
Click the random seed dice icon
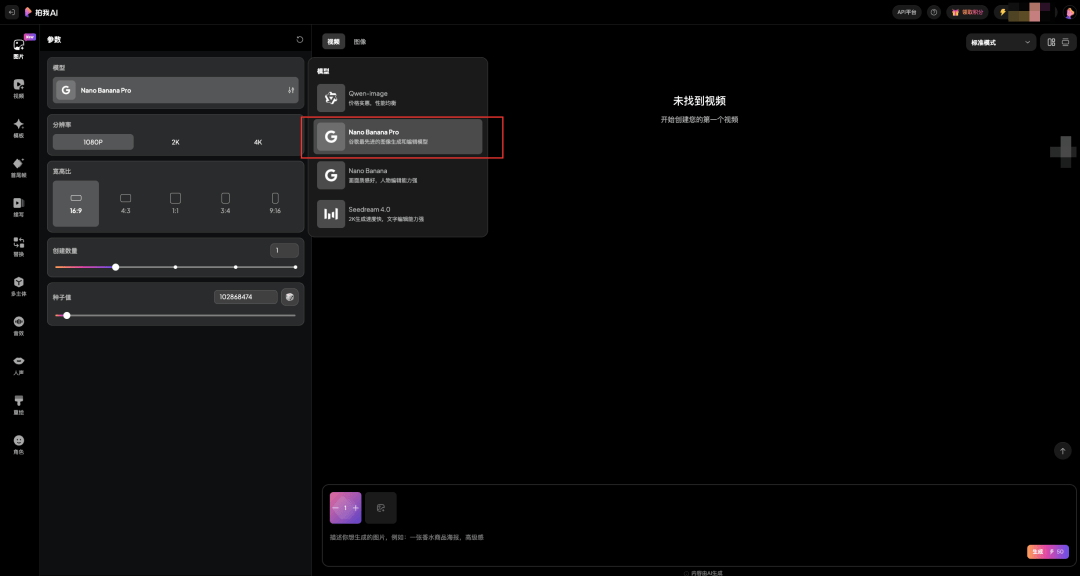point(289,297)
